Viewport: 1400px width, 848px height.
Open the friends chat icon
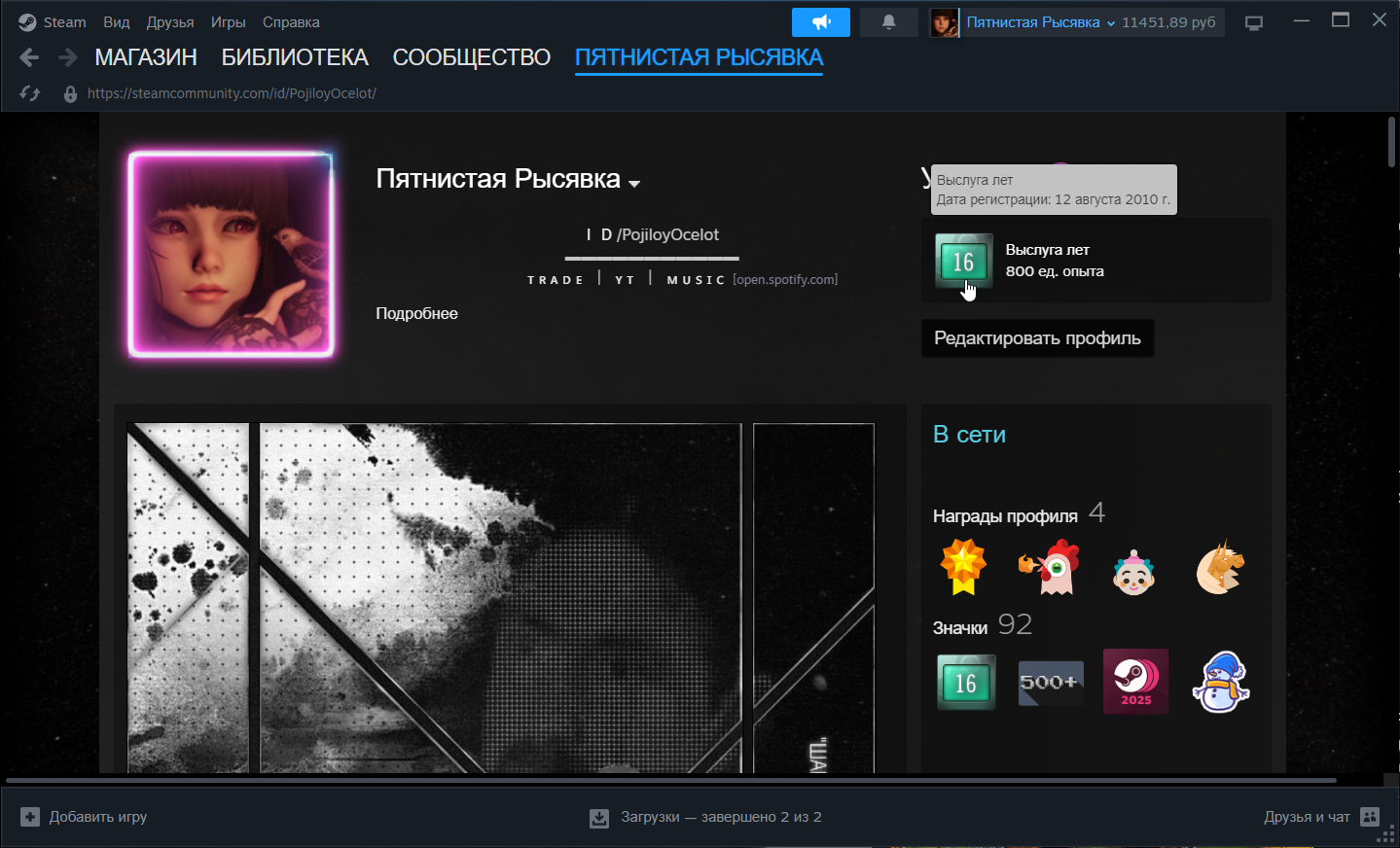pos(1370,817)
